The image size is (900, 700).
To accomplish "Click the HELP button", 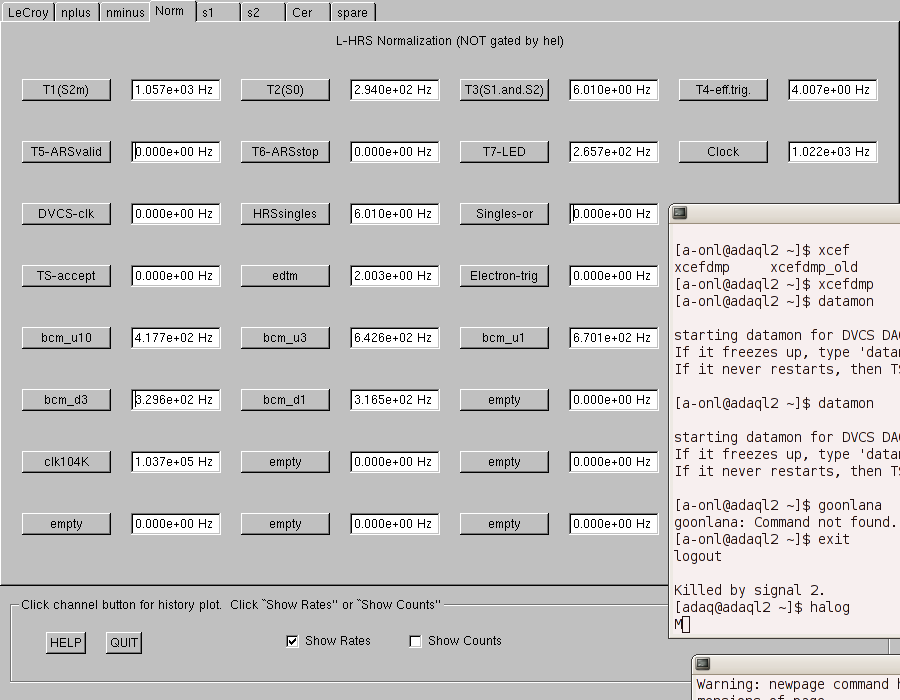I will tap(66, 643).
